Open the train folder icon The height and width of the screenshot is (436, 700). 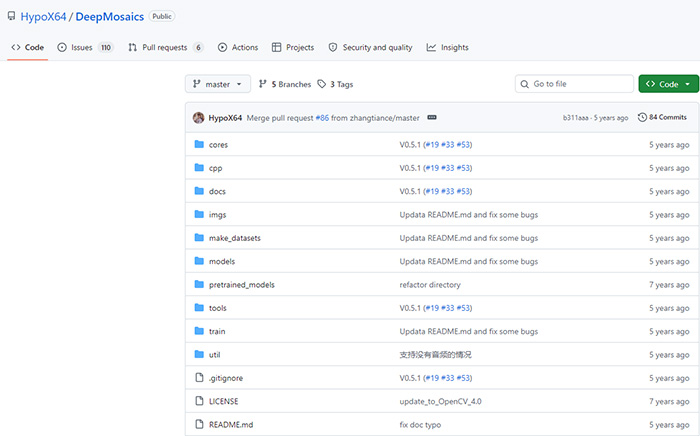199,331
